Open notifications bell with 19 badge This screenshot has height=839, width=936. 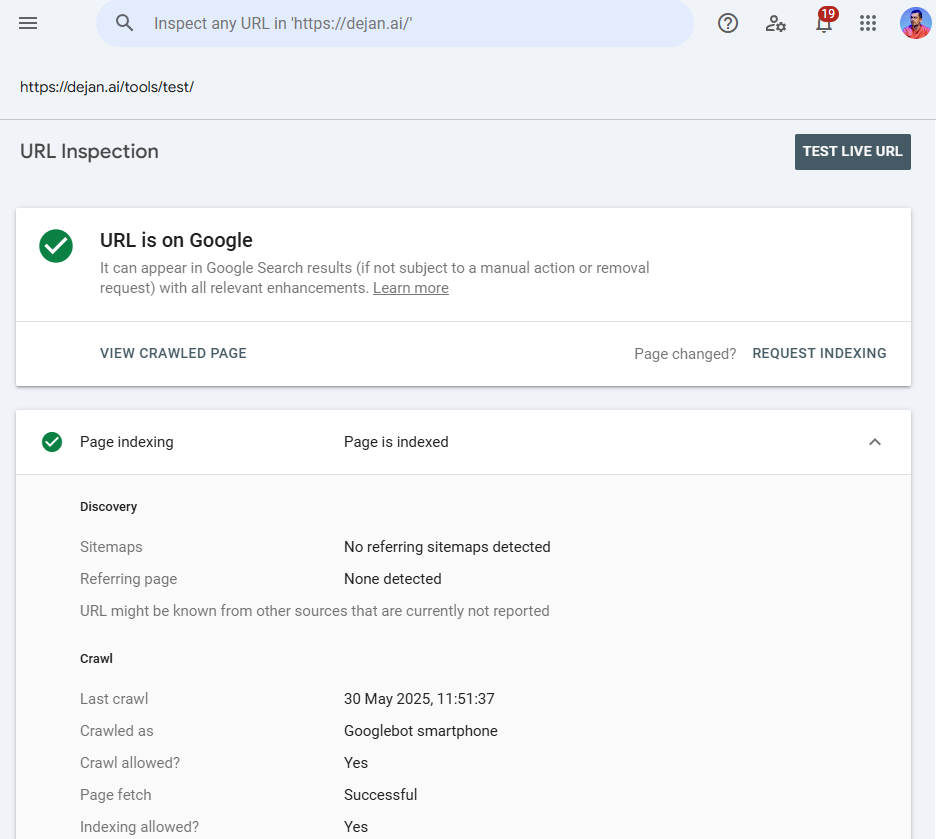(824, 22)
